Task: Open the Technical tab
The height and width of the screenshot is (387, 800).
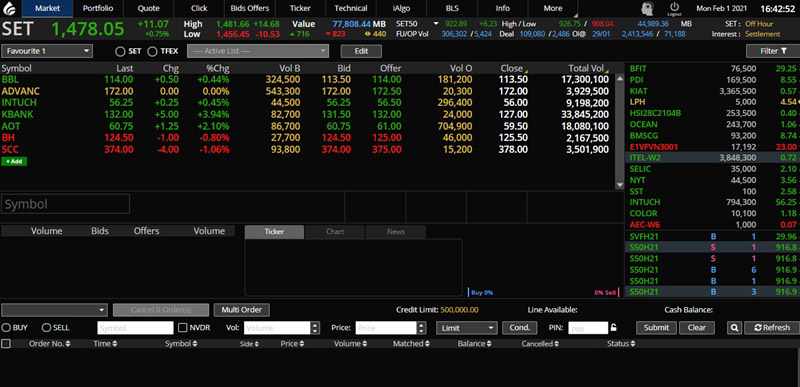Action: click(351, 8)
